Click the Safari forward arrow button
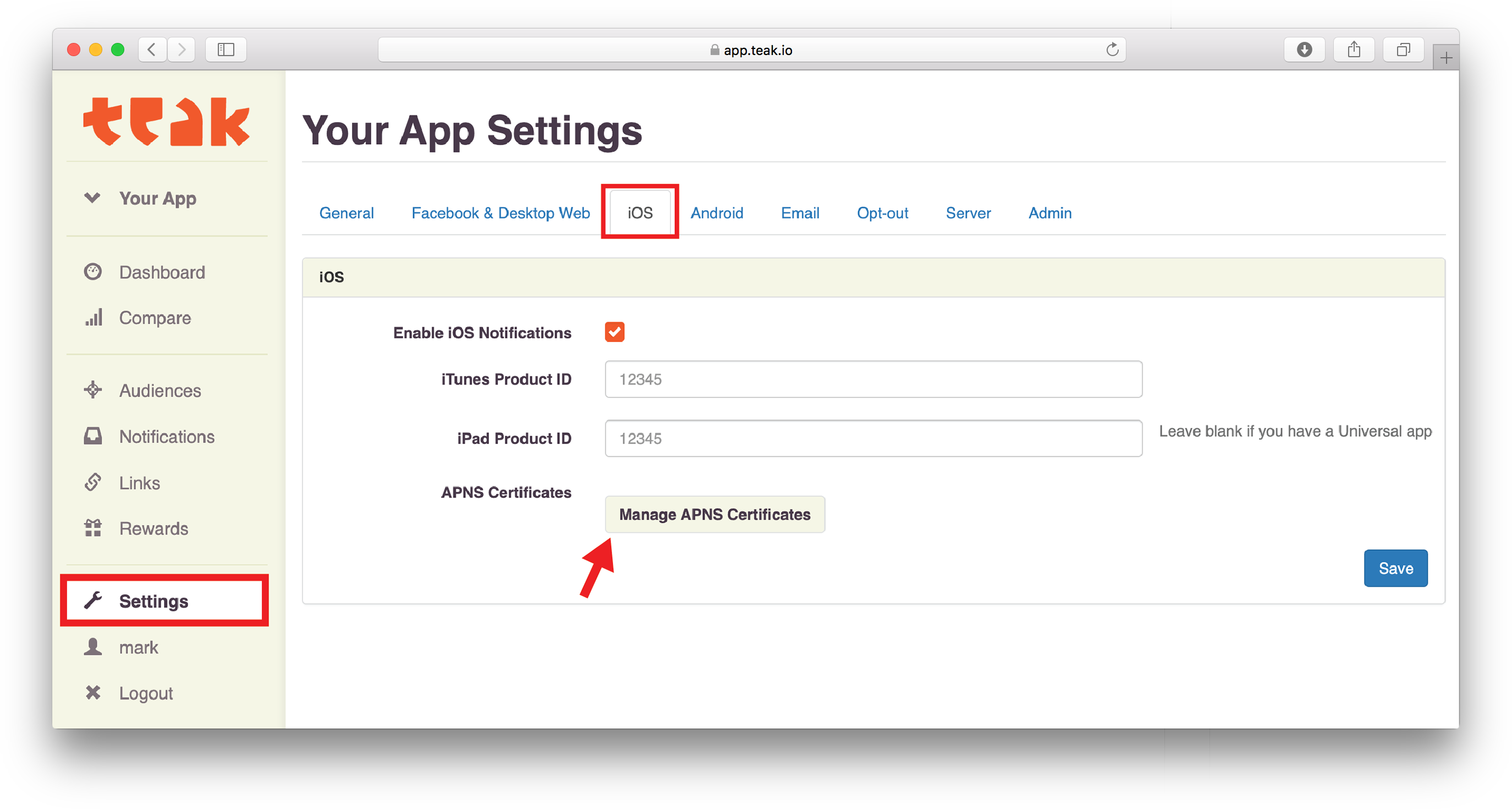Viewport: 1512px width, 810px height. click(x=182, y=50)
